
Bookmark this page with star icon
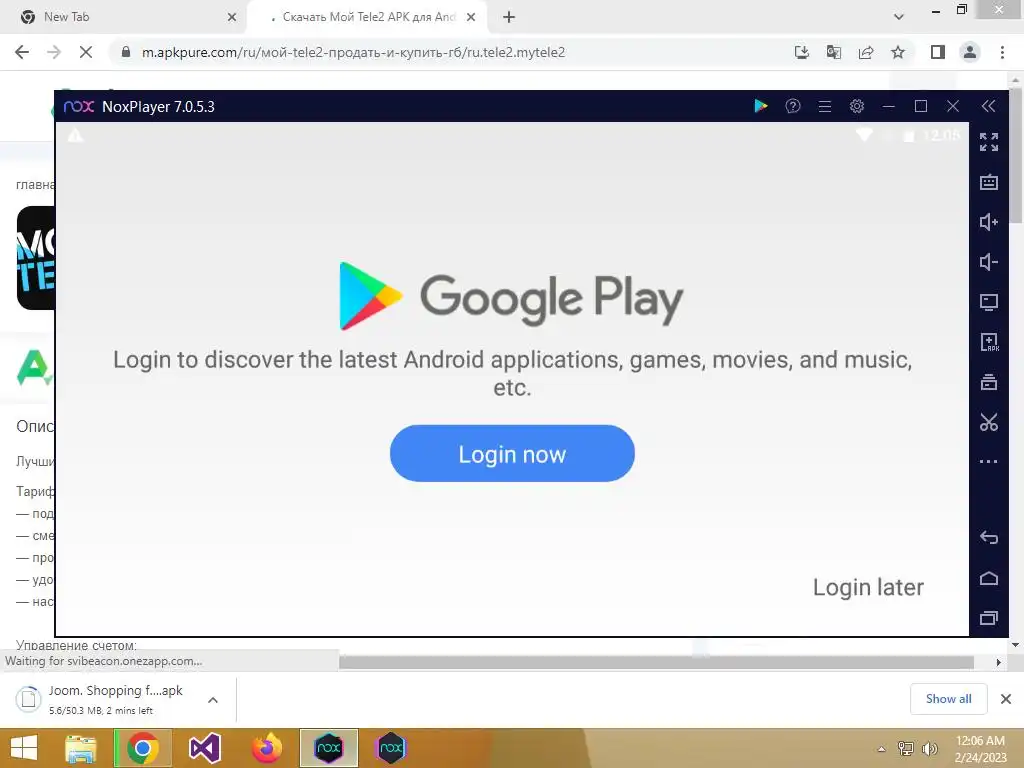coord(898,52)
